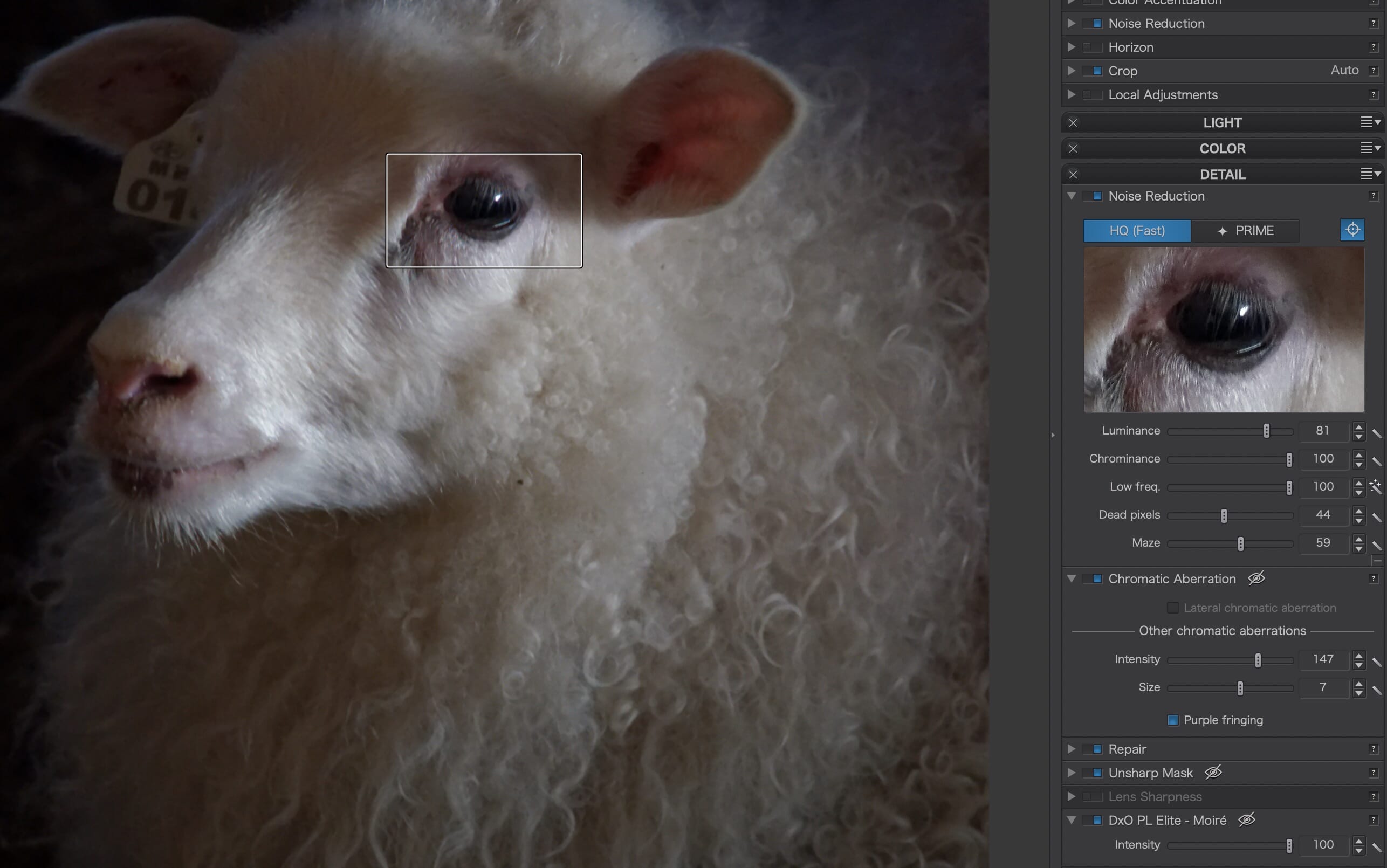Screen dimensions: 1387x868
Task: Disable the DxO PL Elite Moiré toggle
Action: coord(1093,821)
